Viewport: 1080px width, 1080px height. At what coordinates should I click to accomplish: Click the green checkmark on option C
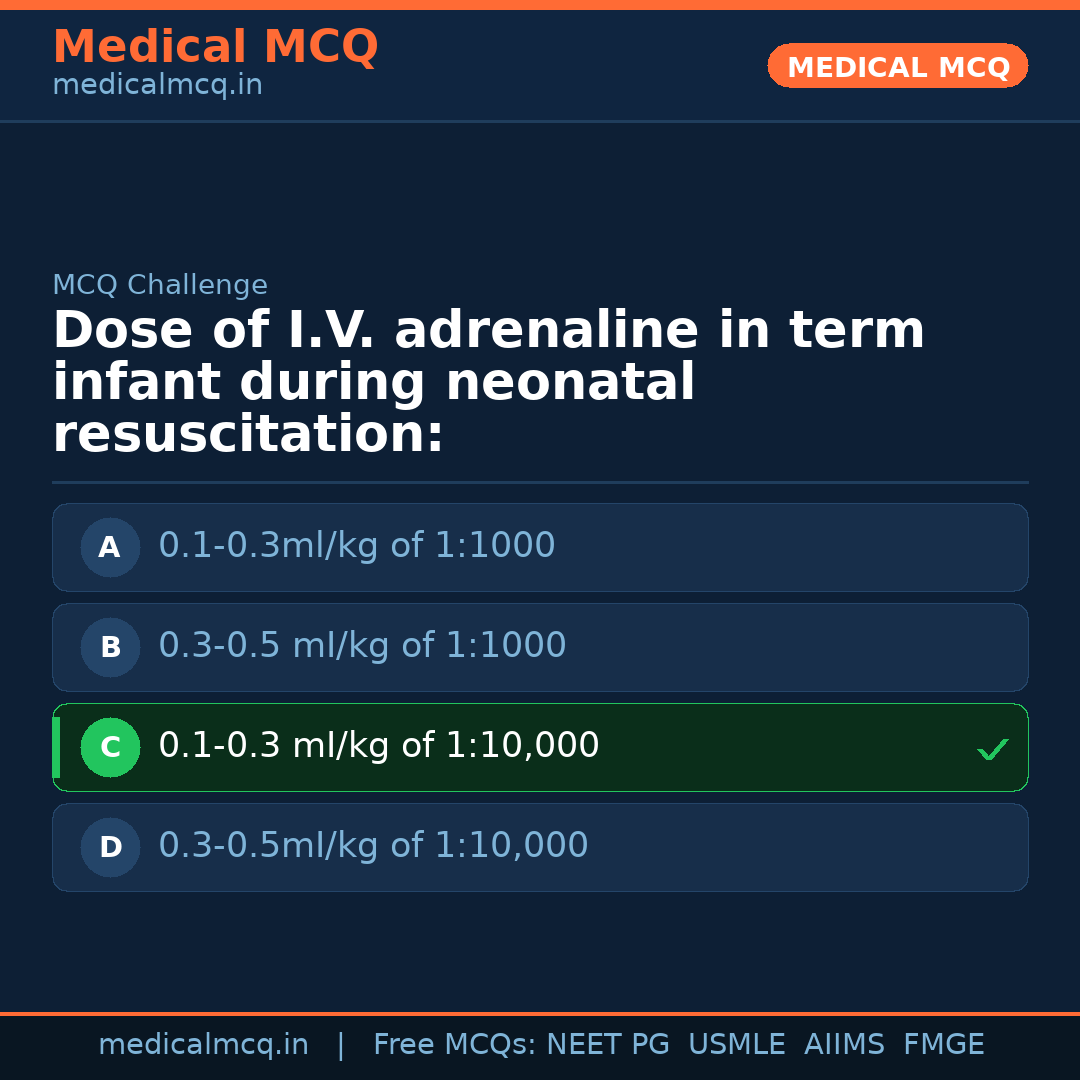tap(992, 748)
